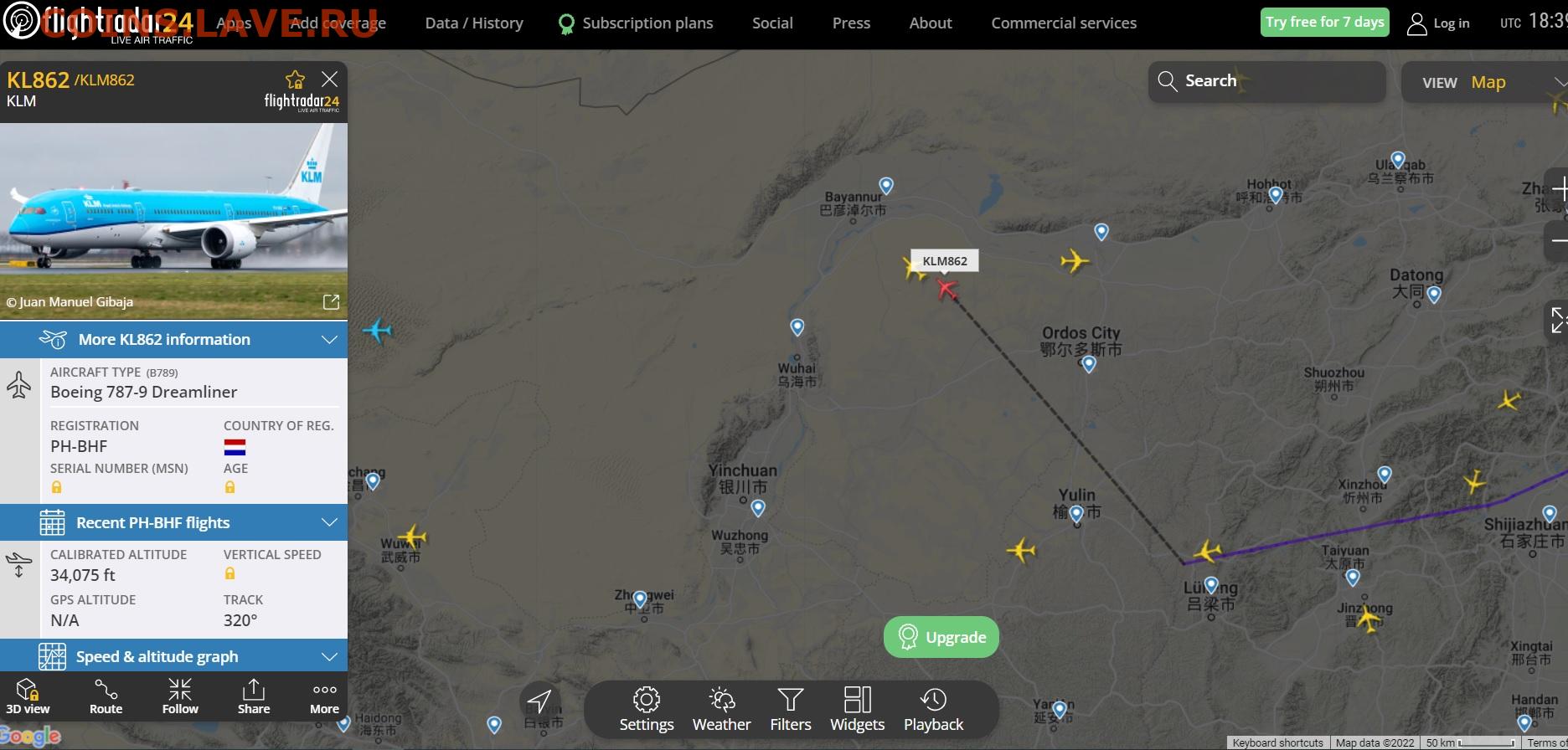This screenshot has width=1568, height=750.
Task: Expand More KL862 information section
Action: (173, 339)
